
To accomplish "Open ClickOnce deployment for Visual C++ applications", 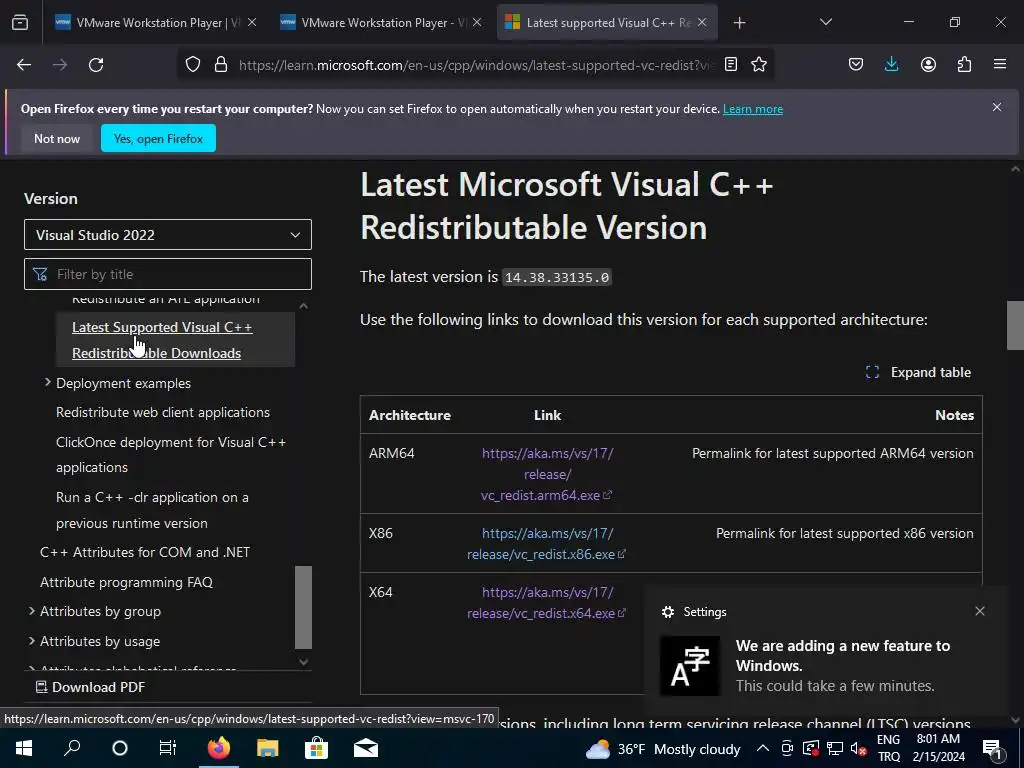I will tap(171, 455).
